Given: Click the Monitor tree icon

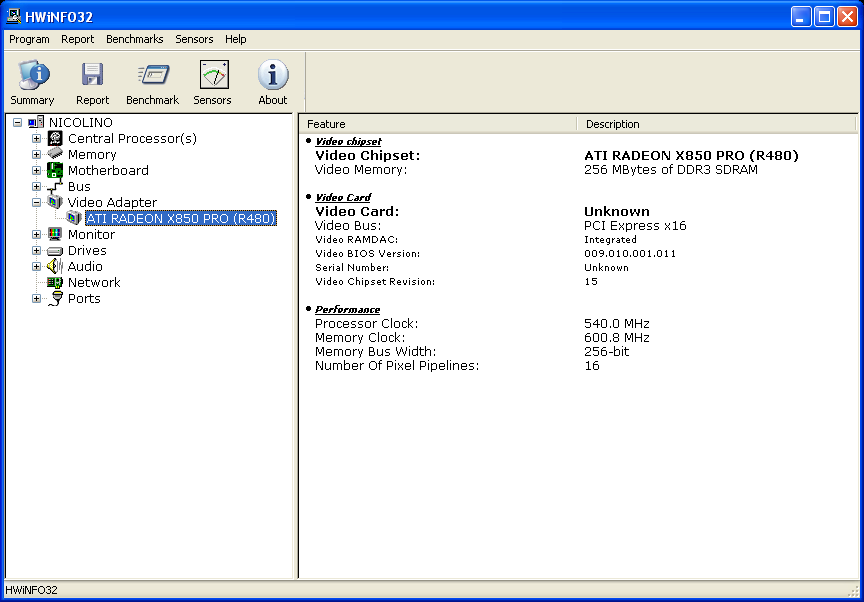Looking at the screenshot, I should [55, 234].
